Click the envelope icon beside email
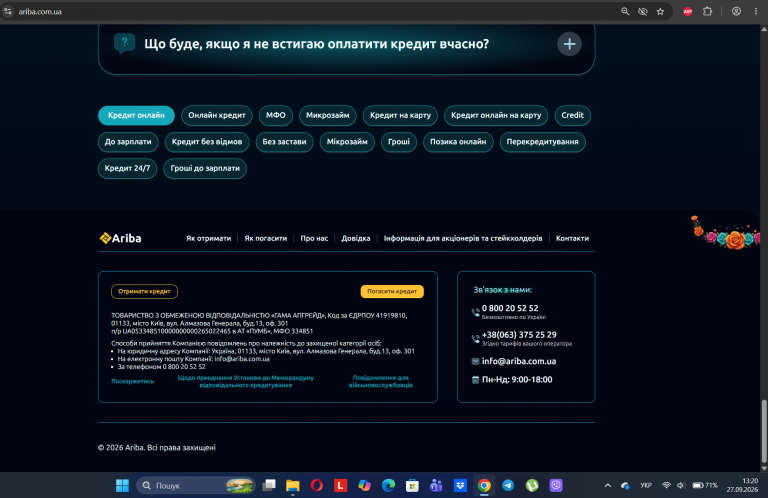The width and height of the screenshot is (768, 498). coord(475,361)
